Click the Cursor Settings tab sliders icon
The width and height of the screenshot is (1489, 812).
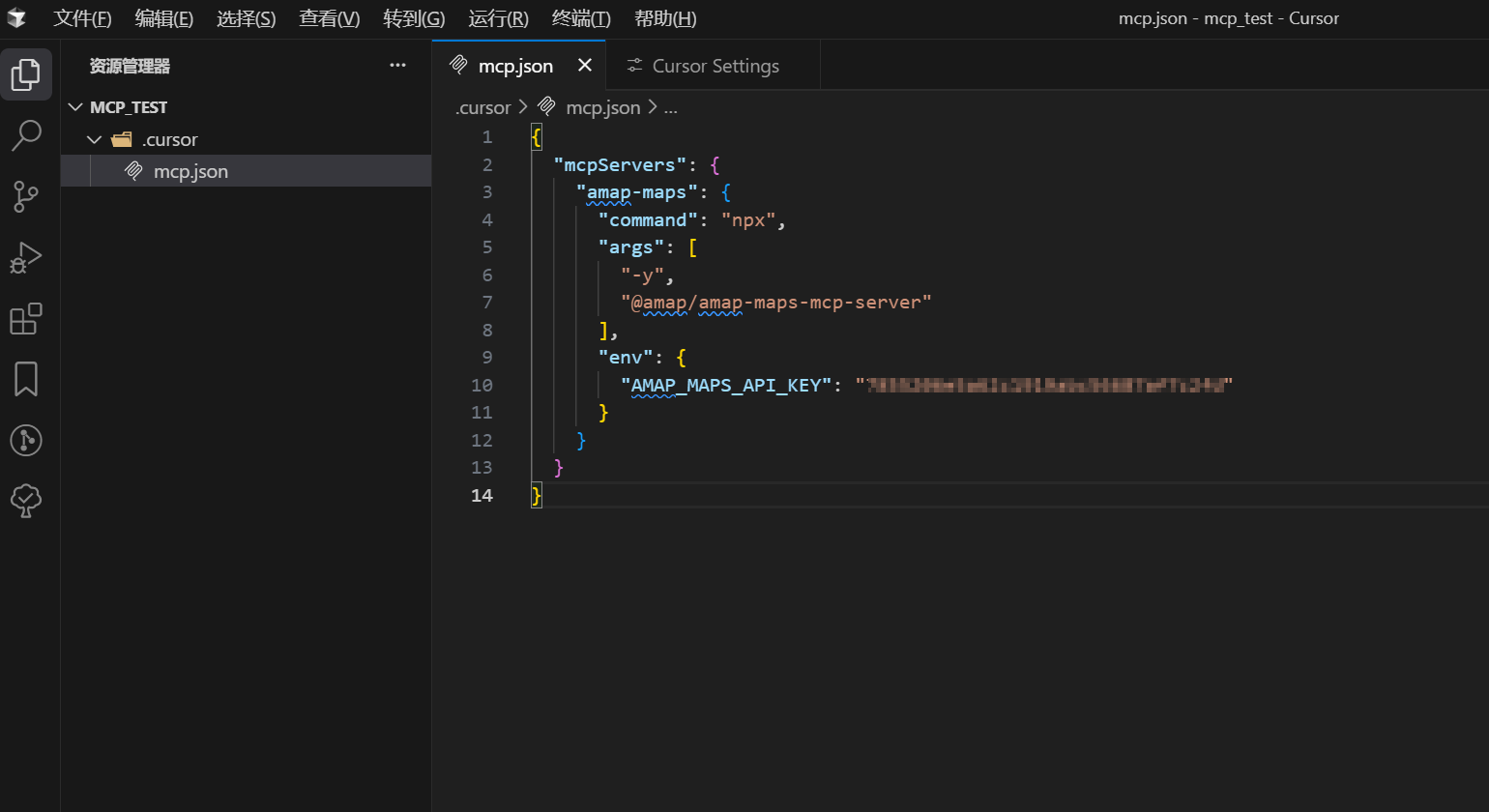634,65
